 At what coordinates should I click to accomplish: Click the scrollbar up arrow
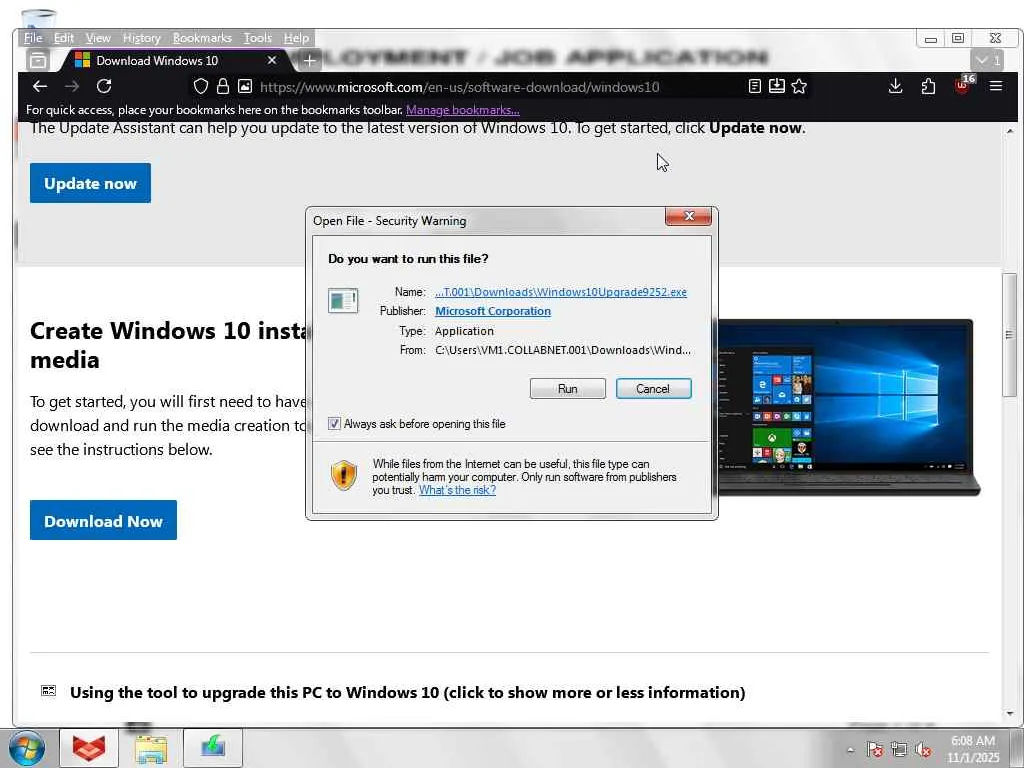[x=1010, y=131]
